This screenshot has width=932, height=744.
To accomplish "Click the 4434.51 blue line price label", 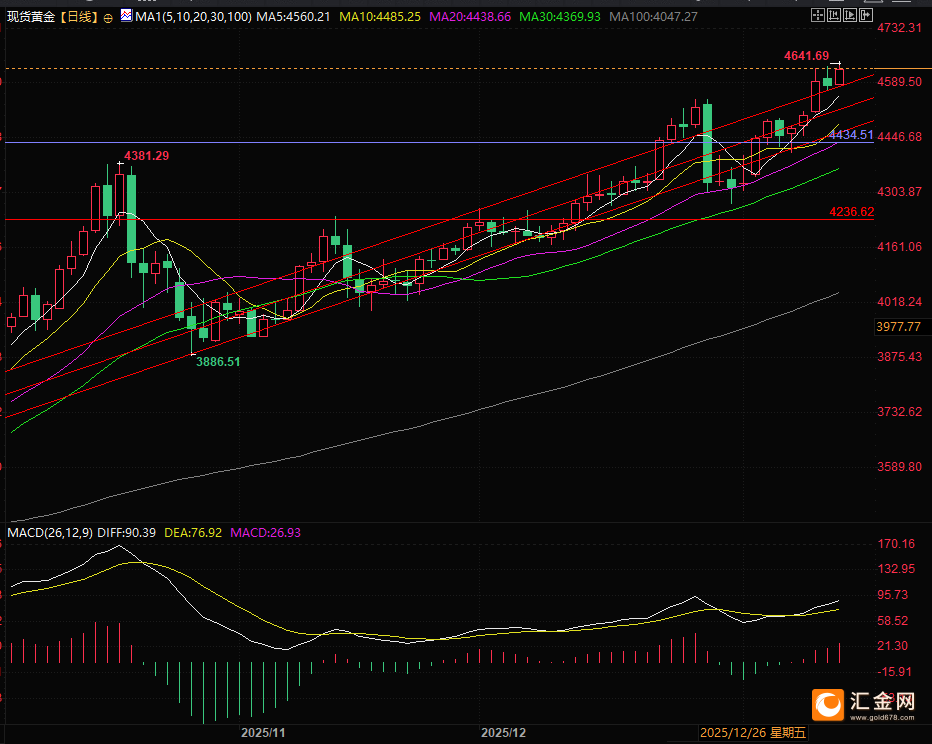I will [851, 135].
